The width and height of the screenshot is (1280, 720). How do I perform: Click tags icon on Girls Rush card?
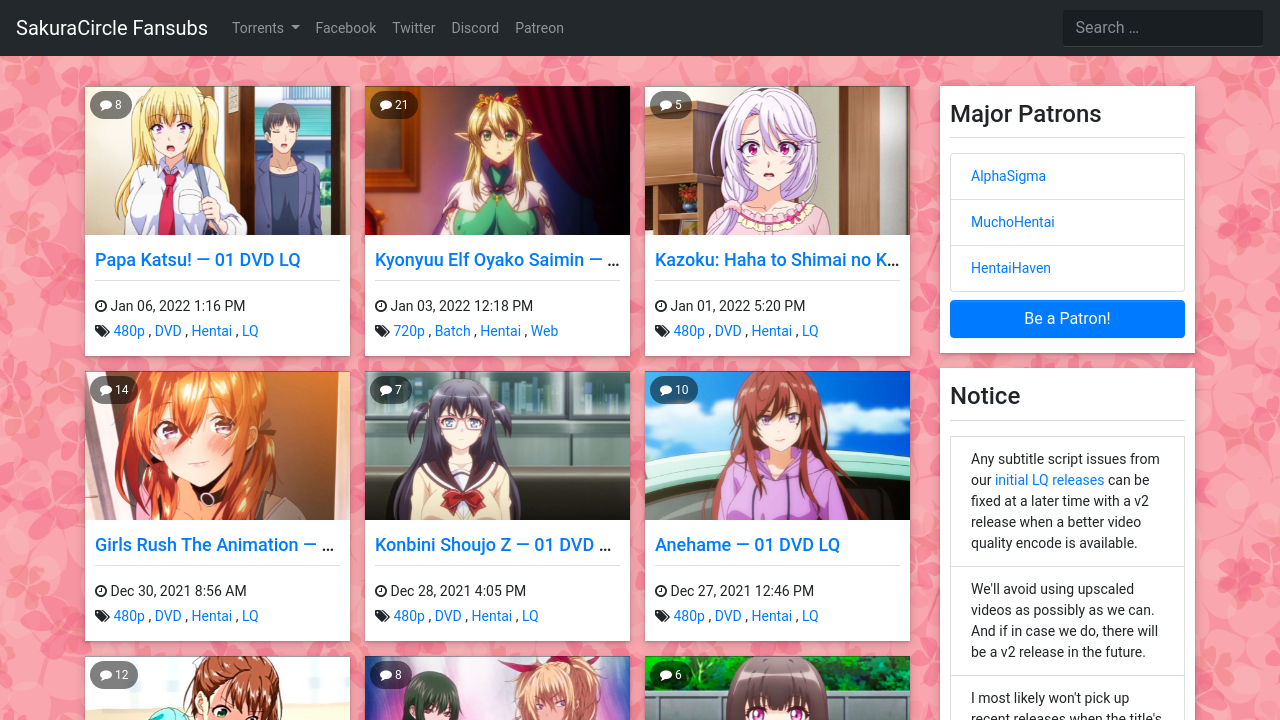[102, 616]
